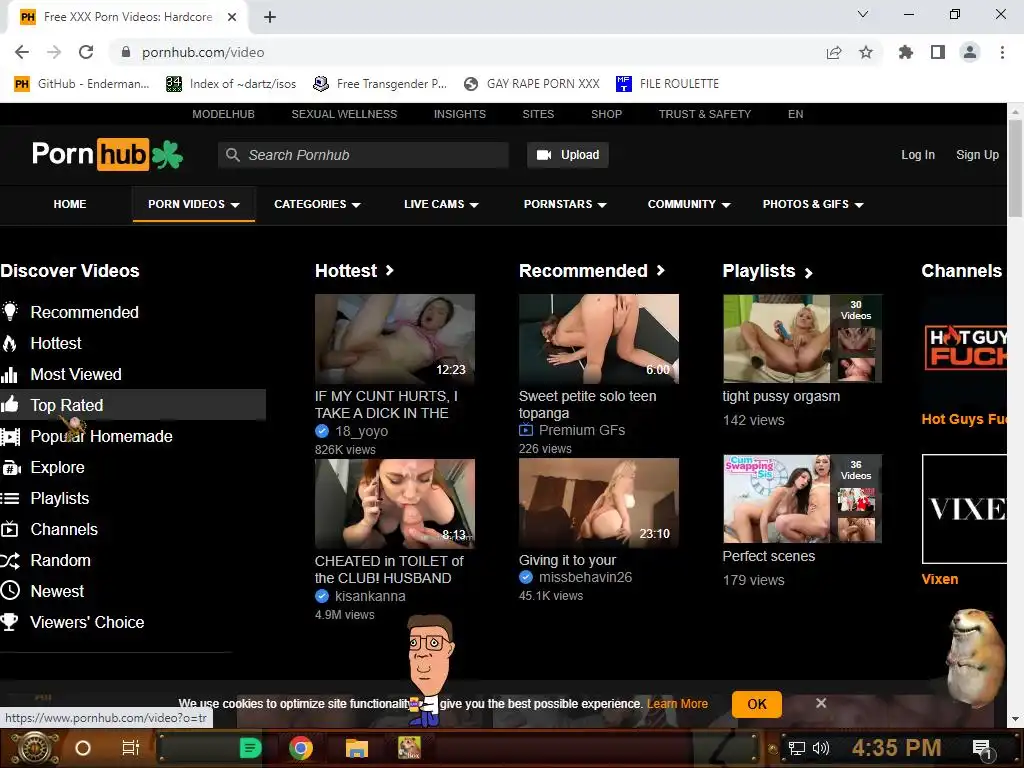Dismiss the cookie banner with the X
Image resolution: width=1024 pixels, height=768 pixels.
[821, 703]
